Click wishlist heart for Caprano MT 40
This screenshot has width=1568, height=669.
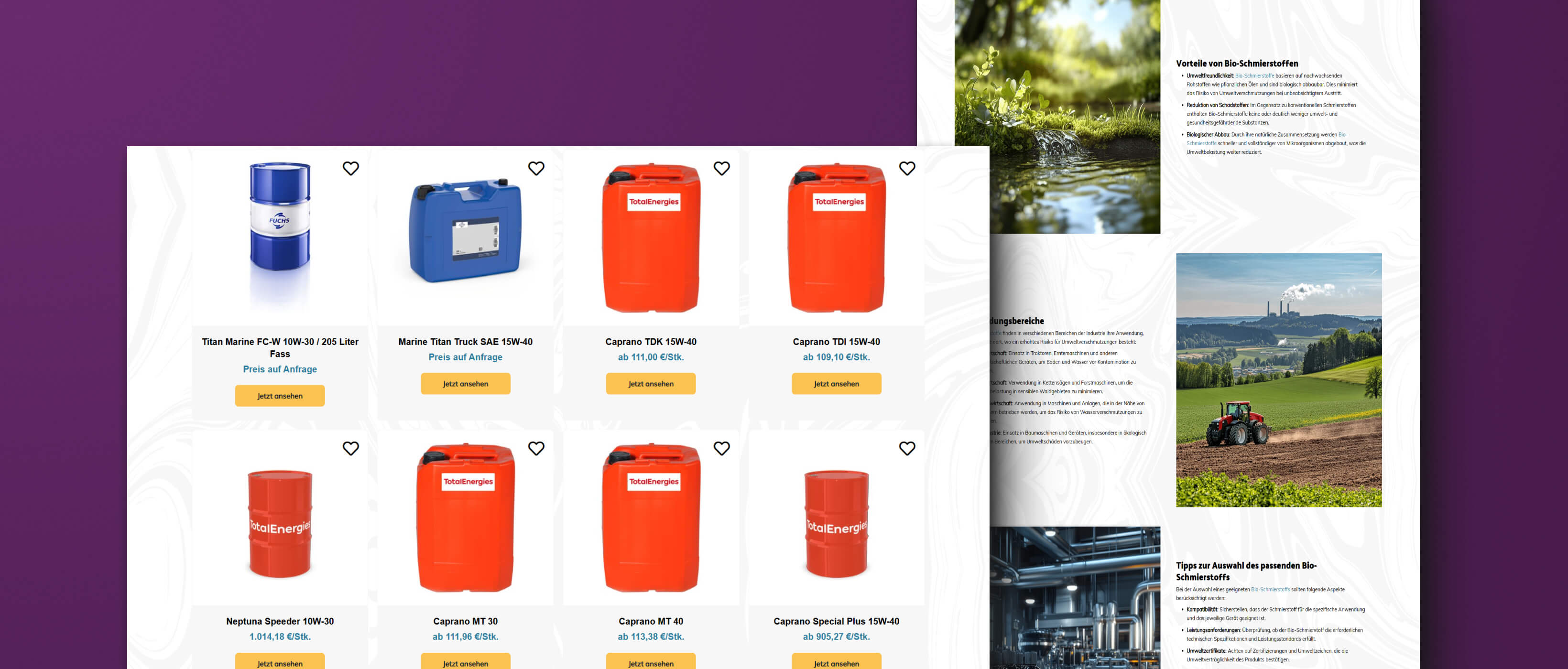(x=721, y=448)
